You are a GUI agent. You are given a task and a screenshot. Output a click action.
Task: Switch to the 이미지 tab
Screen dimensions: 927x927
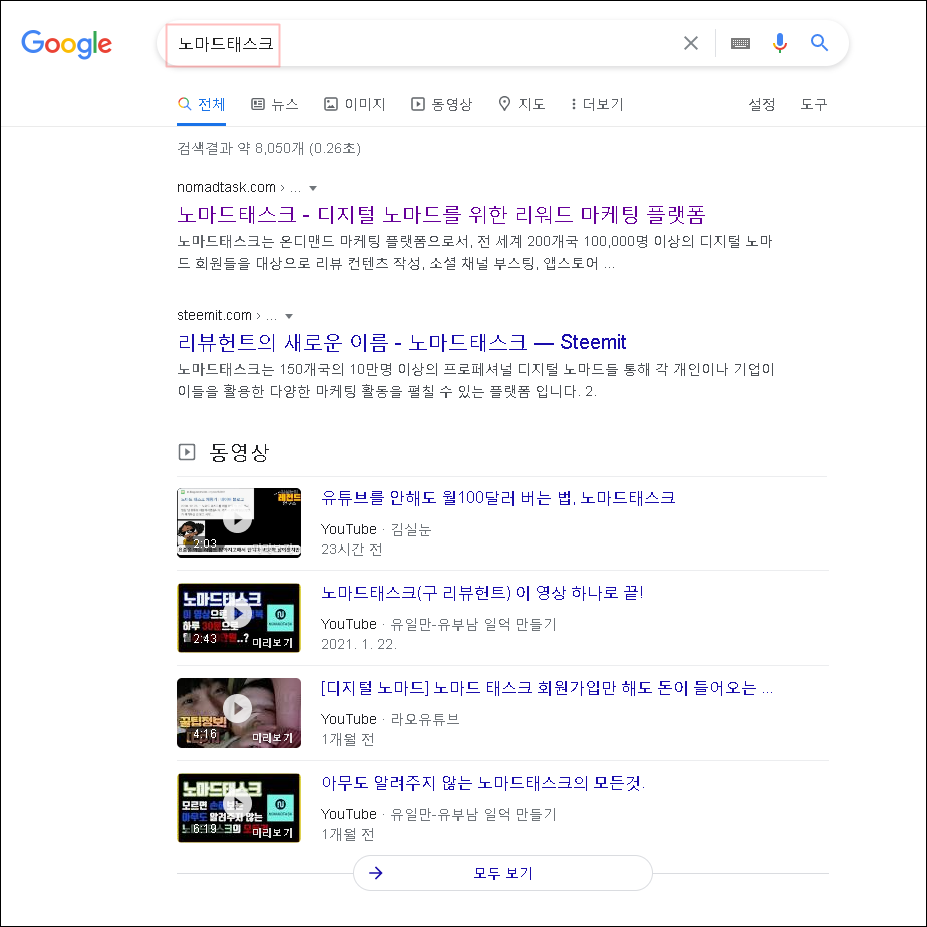tap(355, 105)
